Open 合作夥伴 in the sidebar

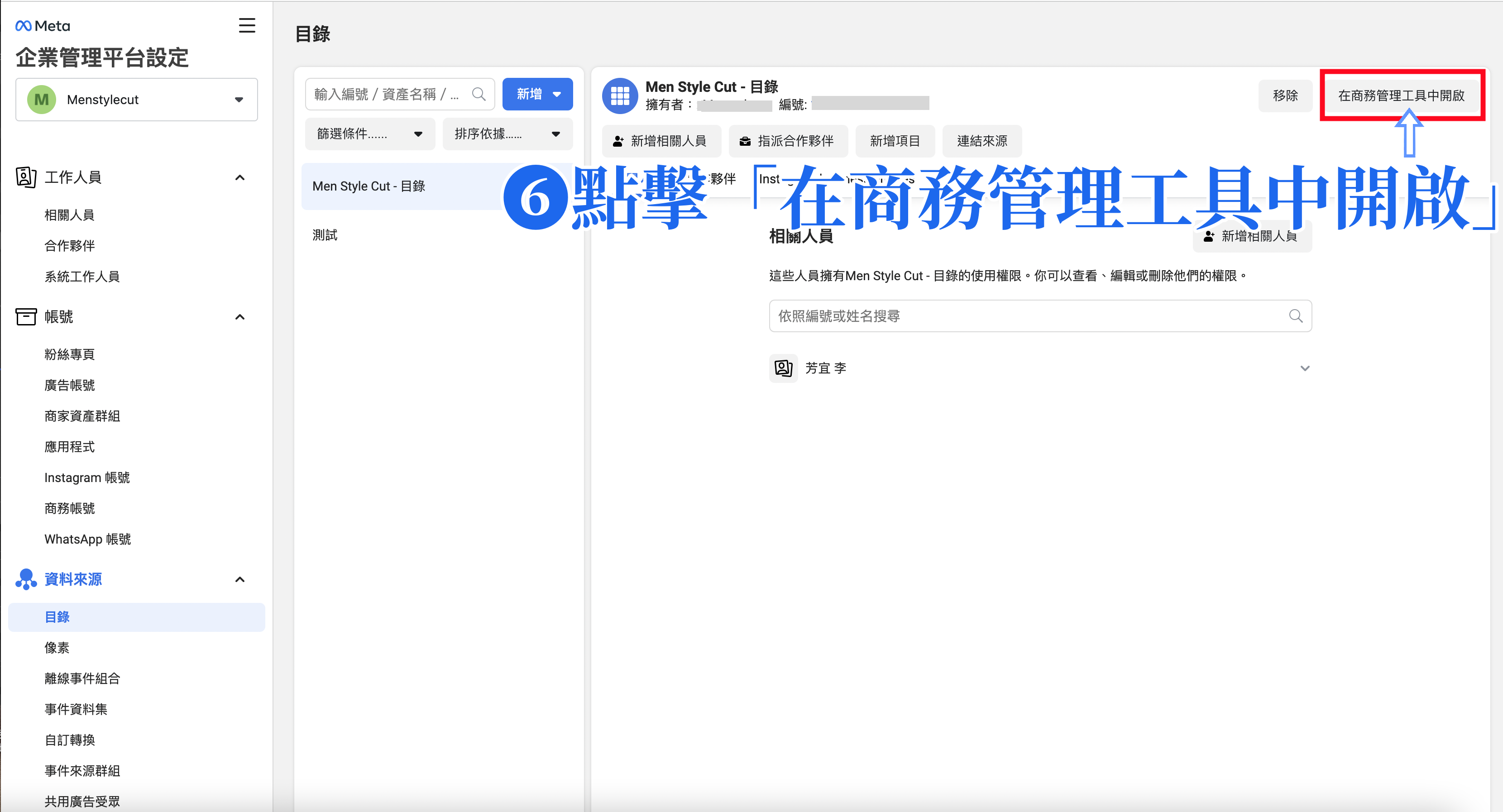[x=69, y=246]
